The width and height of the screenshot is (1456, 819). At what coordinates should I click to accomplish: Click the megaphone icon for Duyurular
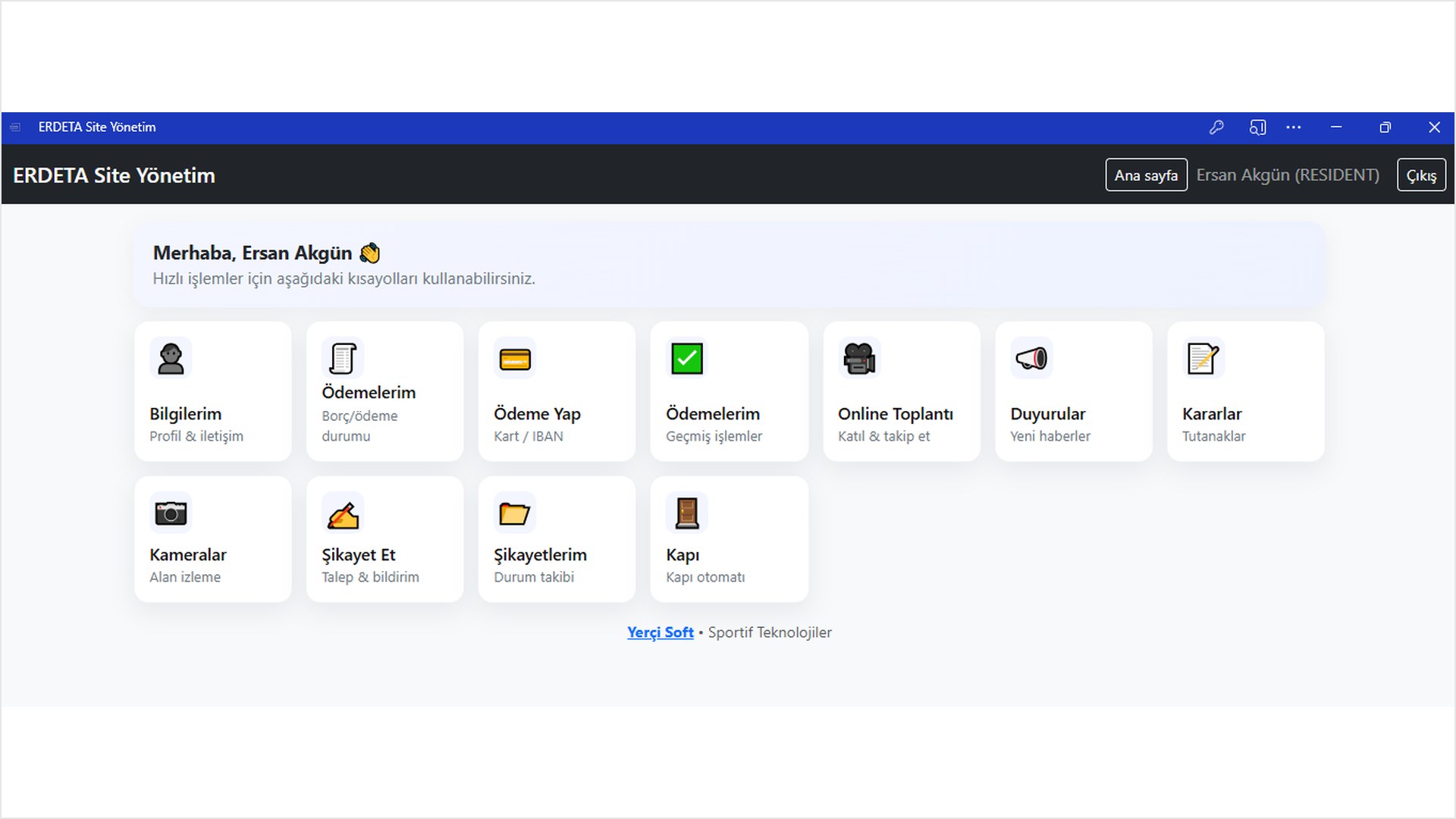pos(1031,359)
